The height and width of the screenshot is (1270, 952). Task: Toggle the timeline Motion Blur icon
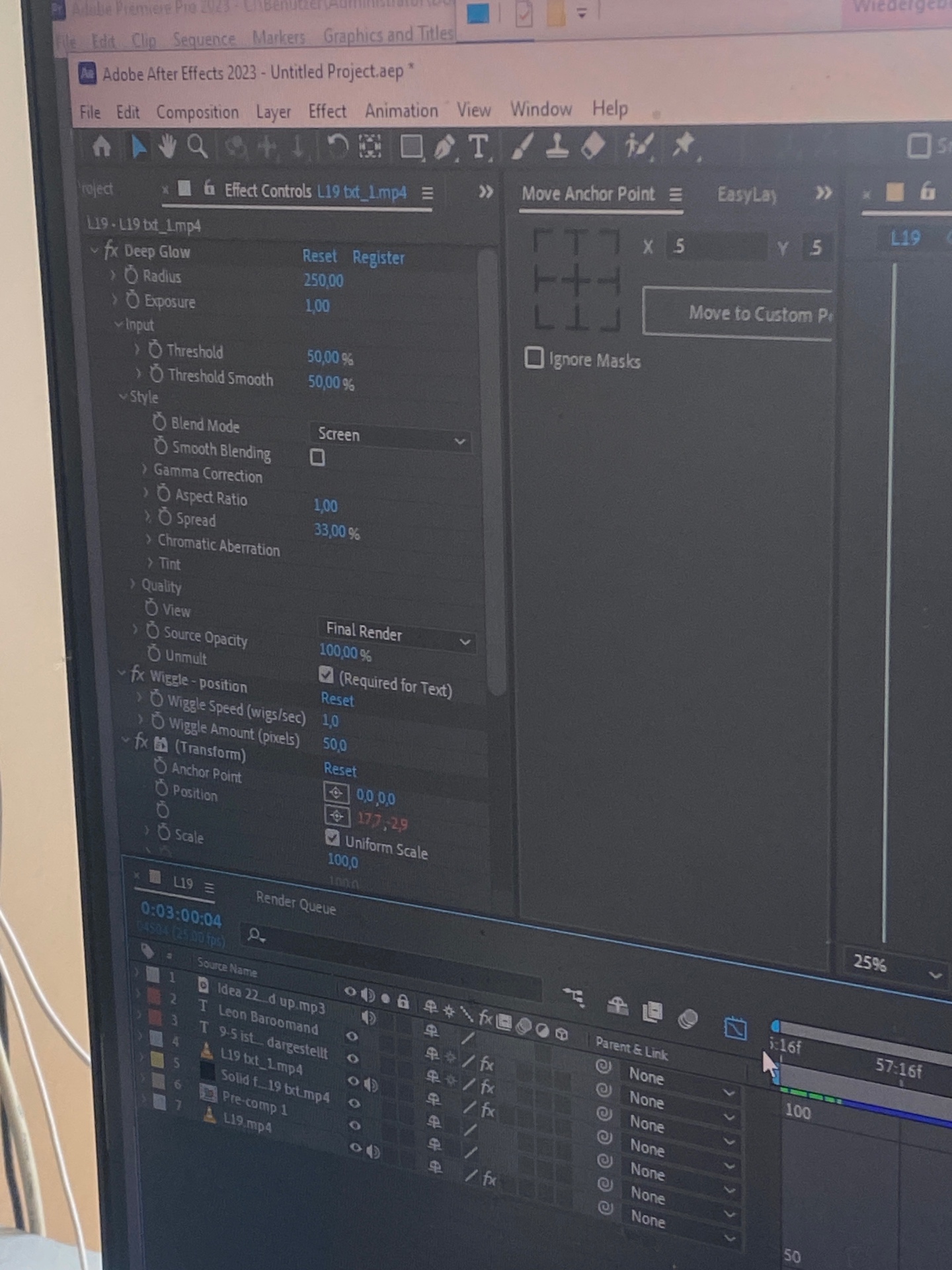point(688,1019)
